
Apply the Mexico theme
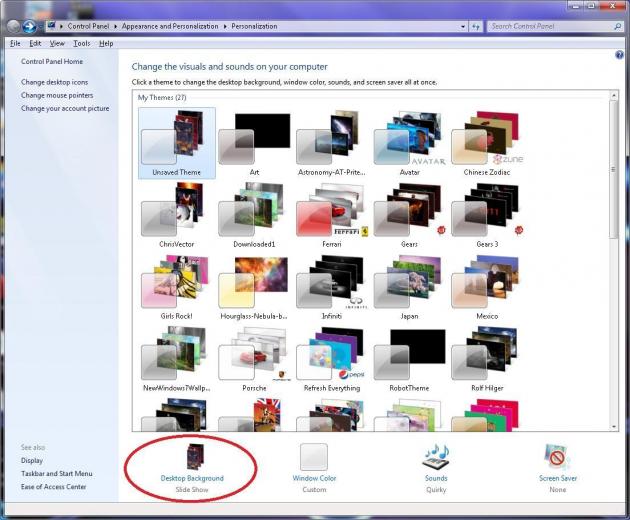(487, 287)
